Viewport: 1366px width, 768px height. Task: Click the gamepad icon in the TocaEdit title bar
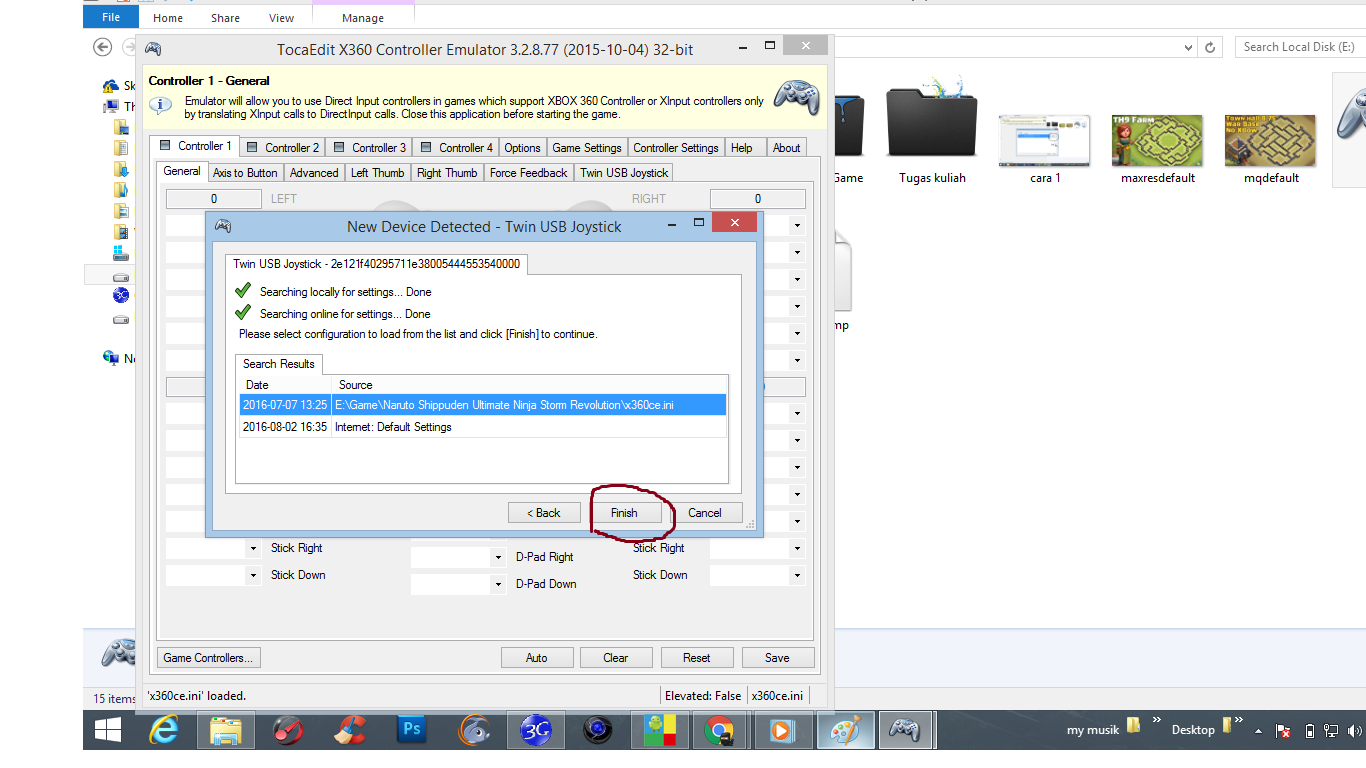tap(153, 49)
